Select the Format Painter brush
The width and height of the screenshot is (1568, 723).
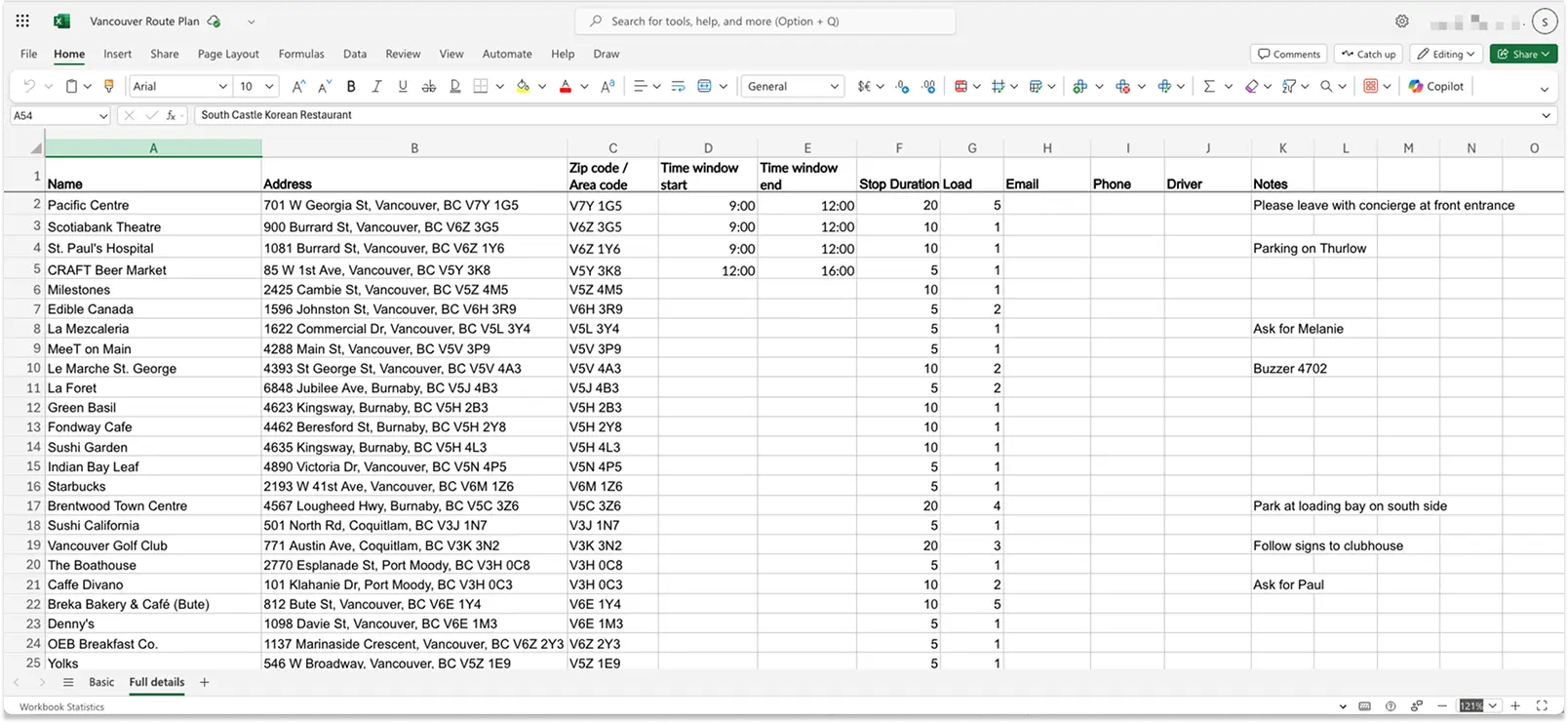(x=108, y=86)
